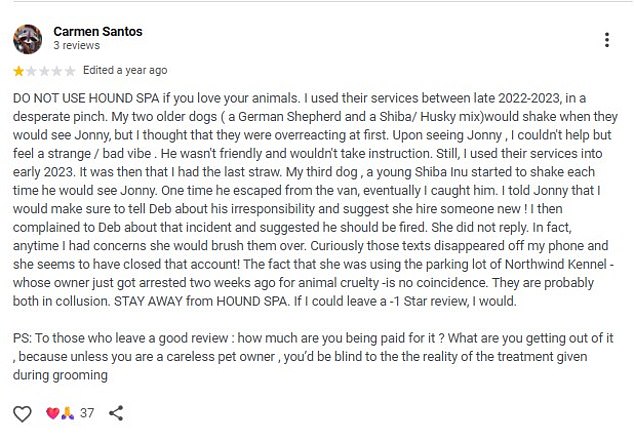
Task: Open the Carmen Santos profile name link
Action: click(x=97, y=32)
